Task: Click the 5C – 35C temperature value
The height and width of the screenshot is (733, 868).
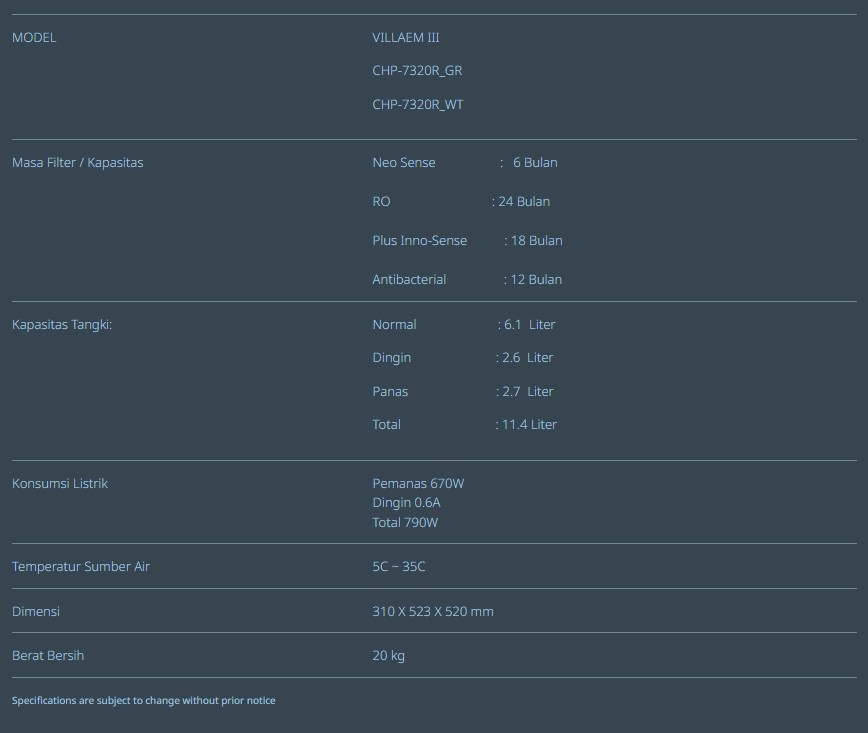Action: click(399, 567)
